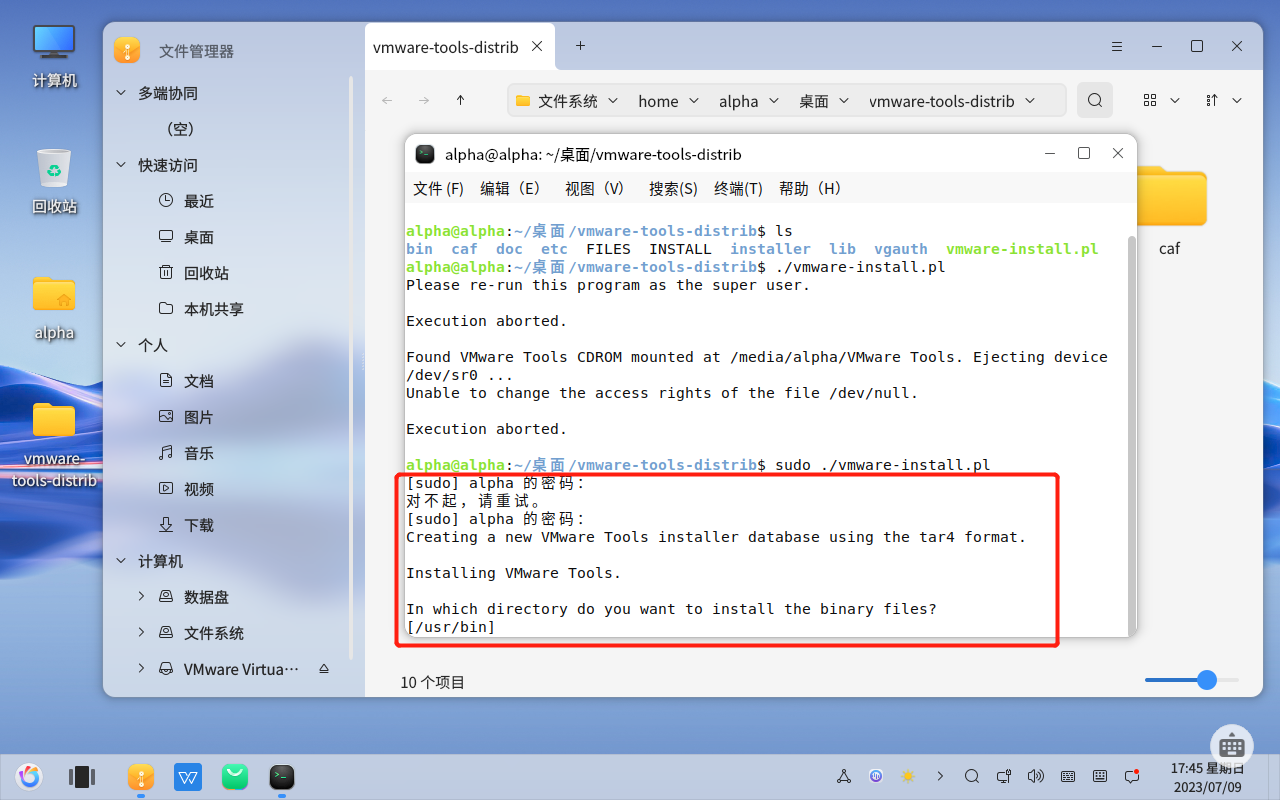Open the volume control in system tray
This screenshot has height=800, width=1280.
[1035, 776]
